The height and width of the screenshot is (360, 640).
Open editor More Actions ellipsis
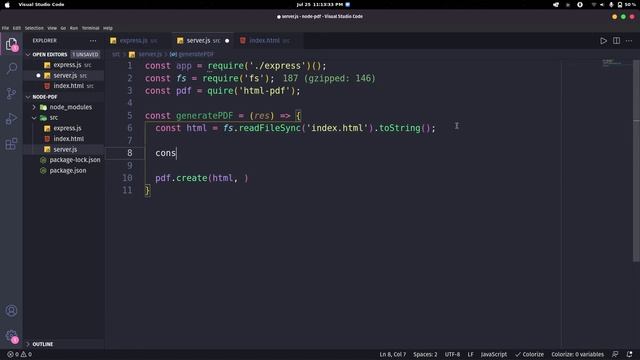(x=629, y=41)
